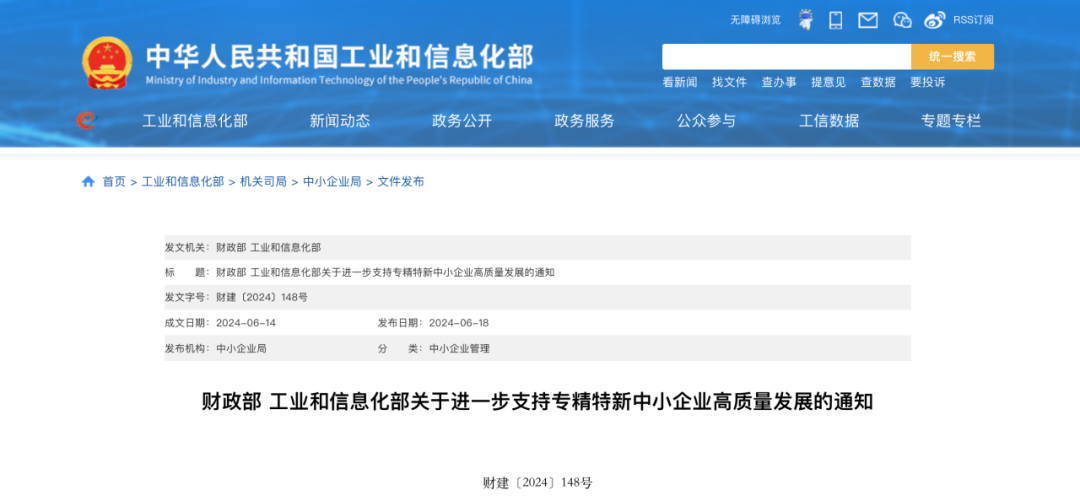Click the red swirl icon in navigation bar
The width and height of the screenshot is (1080, 501).
point(87,121)
